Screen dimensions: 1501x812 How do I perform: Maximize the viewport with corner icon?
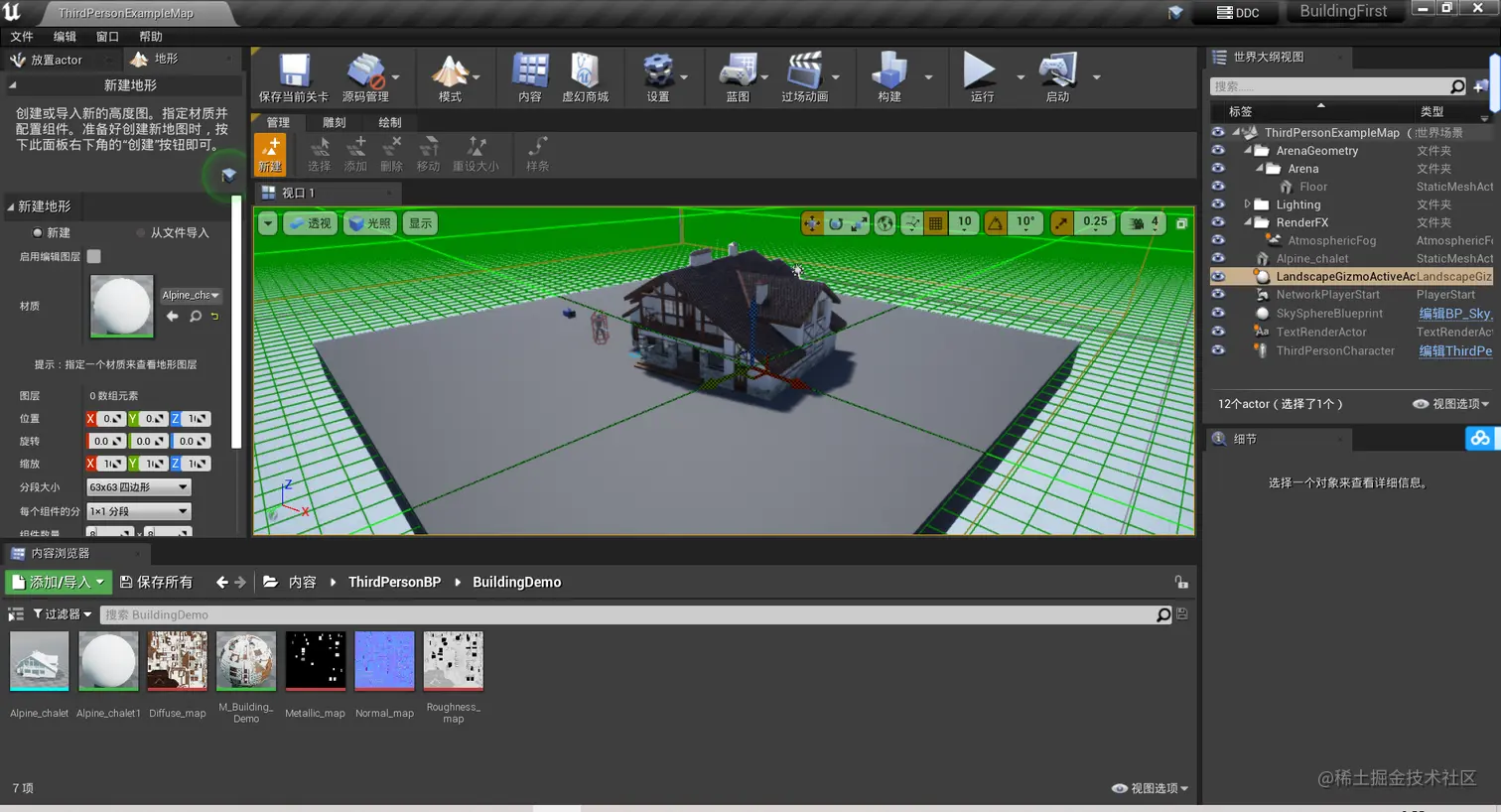point(1181,223)
